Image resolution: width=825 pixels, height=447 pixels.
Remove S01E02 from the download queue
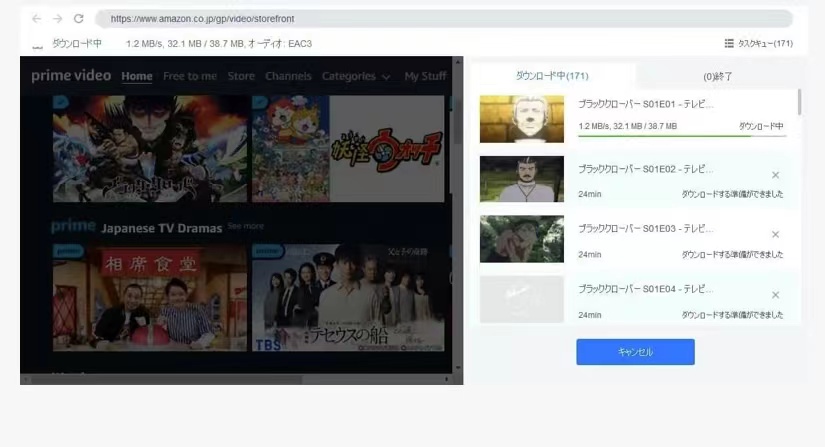tap(775, 175)
